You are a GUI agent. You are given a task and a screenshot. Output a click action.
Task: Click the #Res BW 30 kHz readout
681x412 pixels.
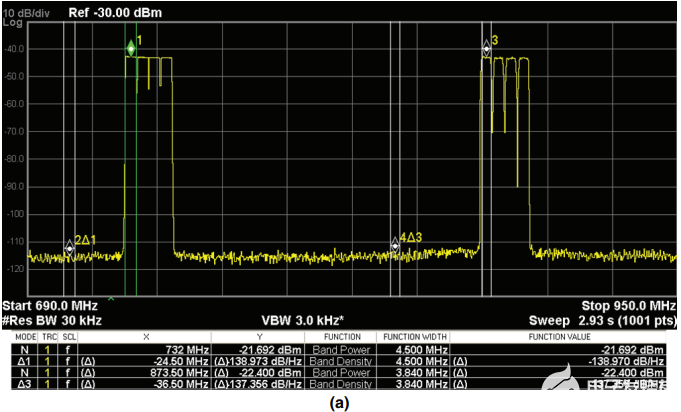click(x=52, y=320)
